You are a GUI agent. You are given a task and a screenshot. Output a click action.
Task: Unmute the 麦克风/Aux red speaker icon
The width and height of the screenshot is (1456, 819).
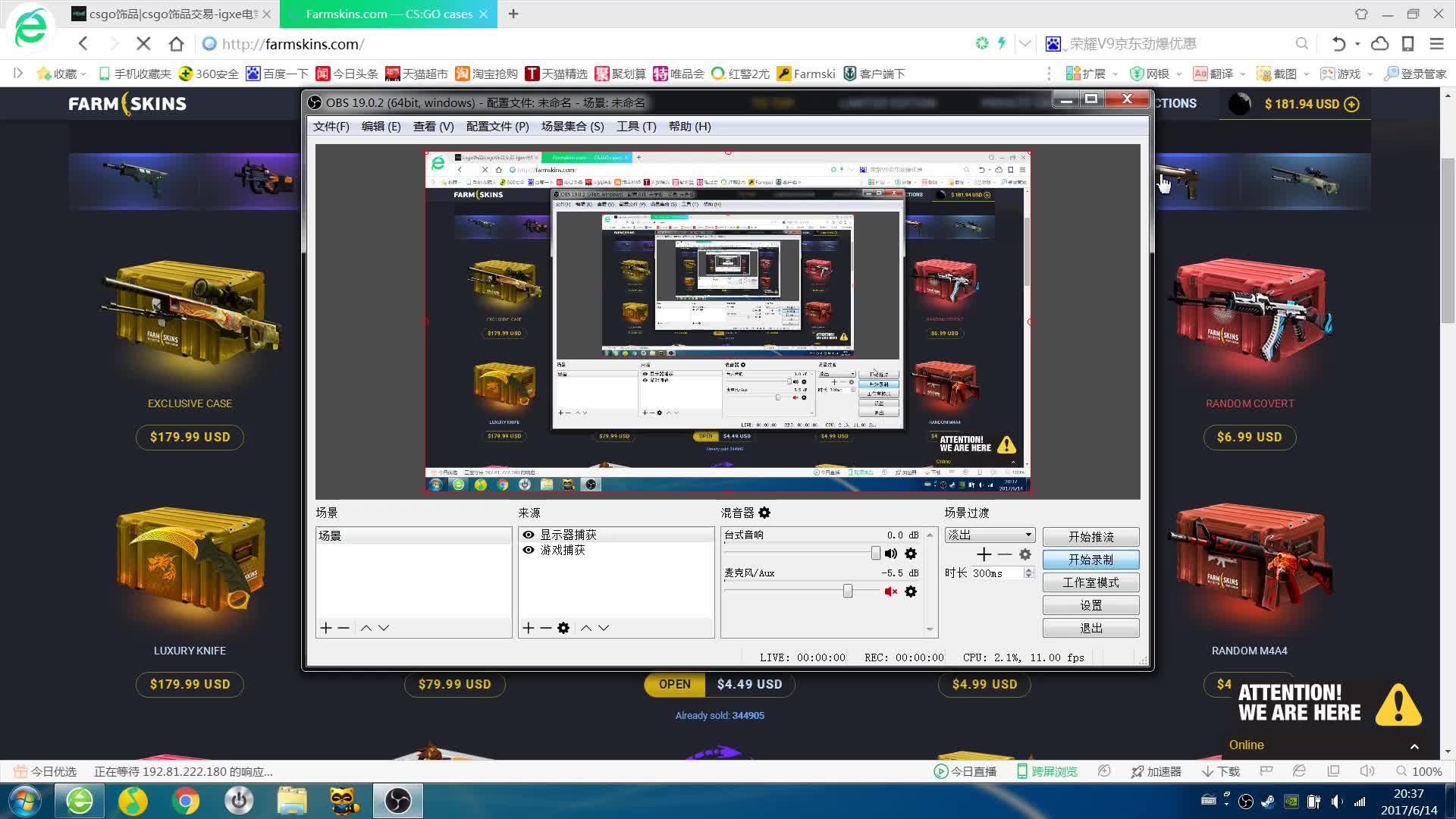pos(891,591)
